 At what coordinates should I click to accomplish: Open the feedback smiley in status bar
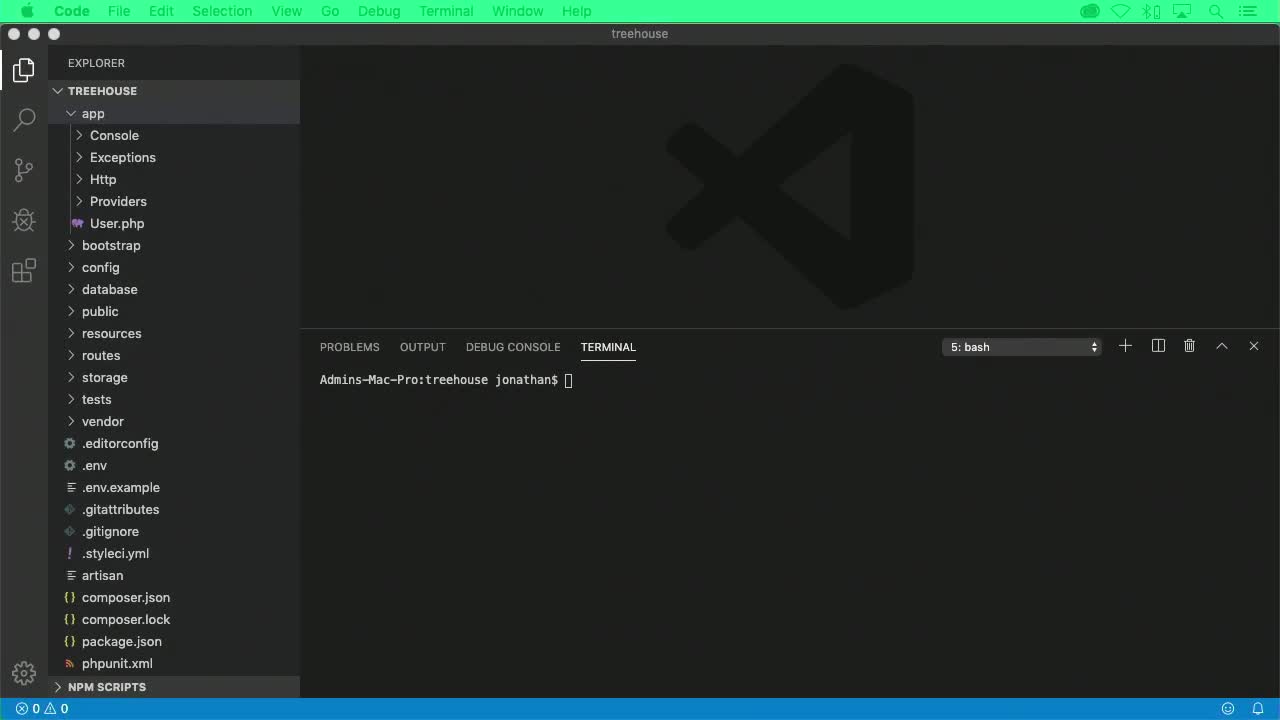click(x=1228, y=709)
